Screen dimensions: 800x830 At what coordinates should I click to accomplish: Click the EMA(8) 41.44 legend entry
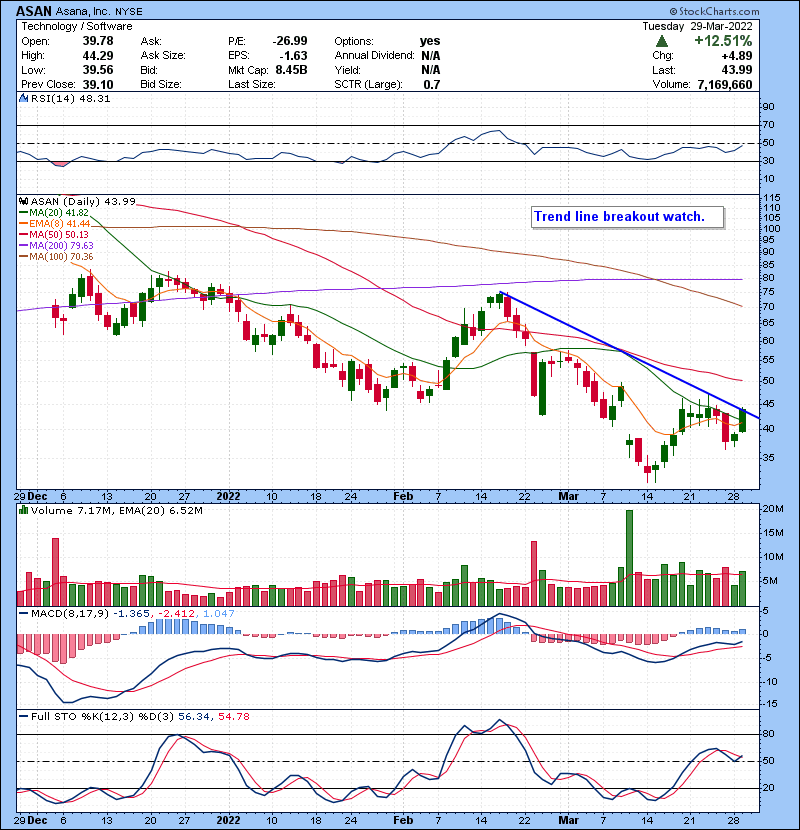[55, 224]
